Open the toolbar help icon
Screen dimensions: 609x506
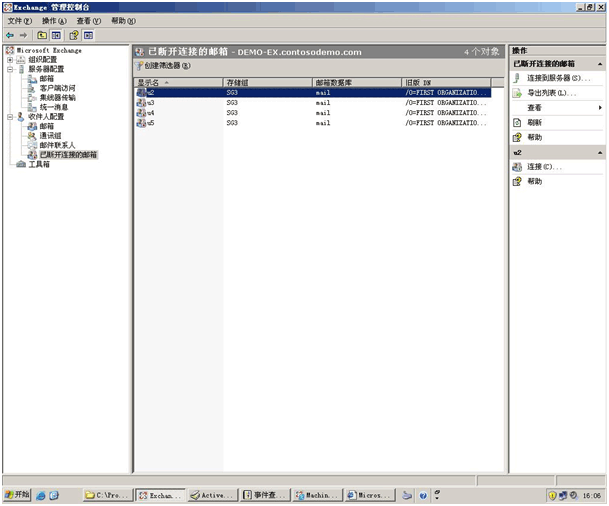(74, 36)
